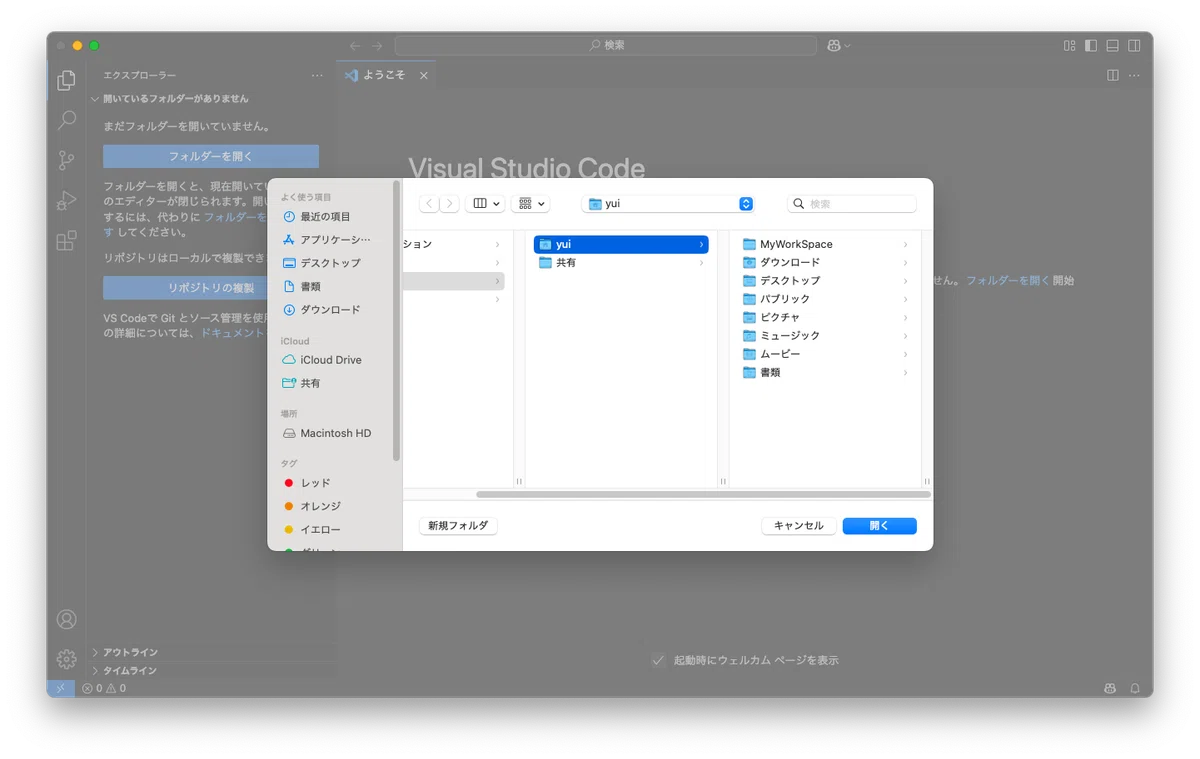Open the Extensions view in VS Code
1200x759 pixels.
point(67,241)
